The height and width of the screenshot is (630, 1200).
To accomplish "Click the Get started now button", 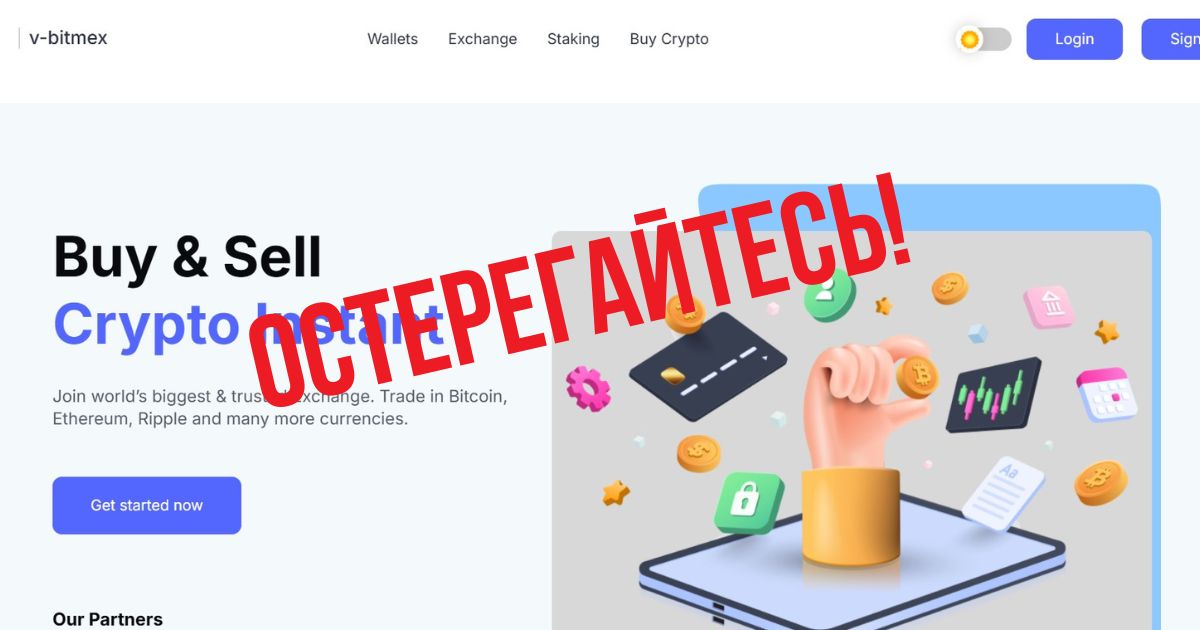I will (x=147, y=505).
